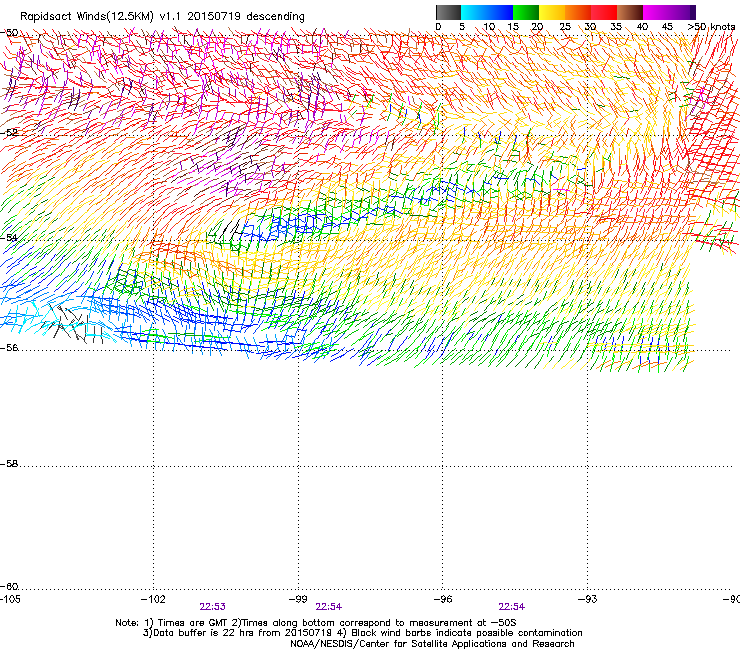
Task: Click the 'Black wind barbs indicate possible contamination' note
Action: click(467, 633)
